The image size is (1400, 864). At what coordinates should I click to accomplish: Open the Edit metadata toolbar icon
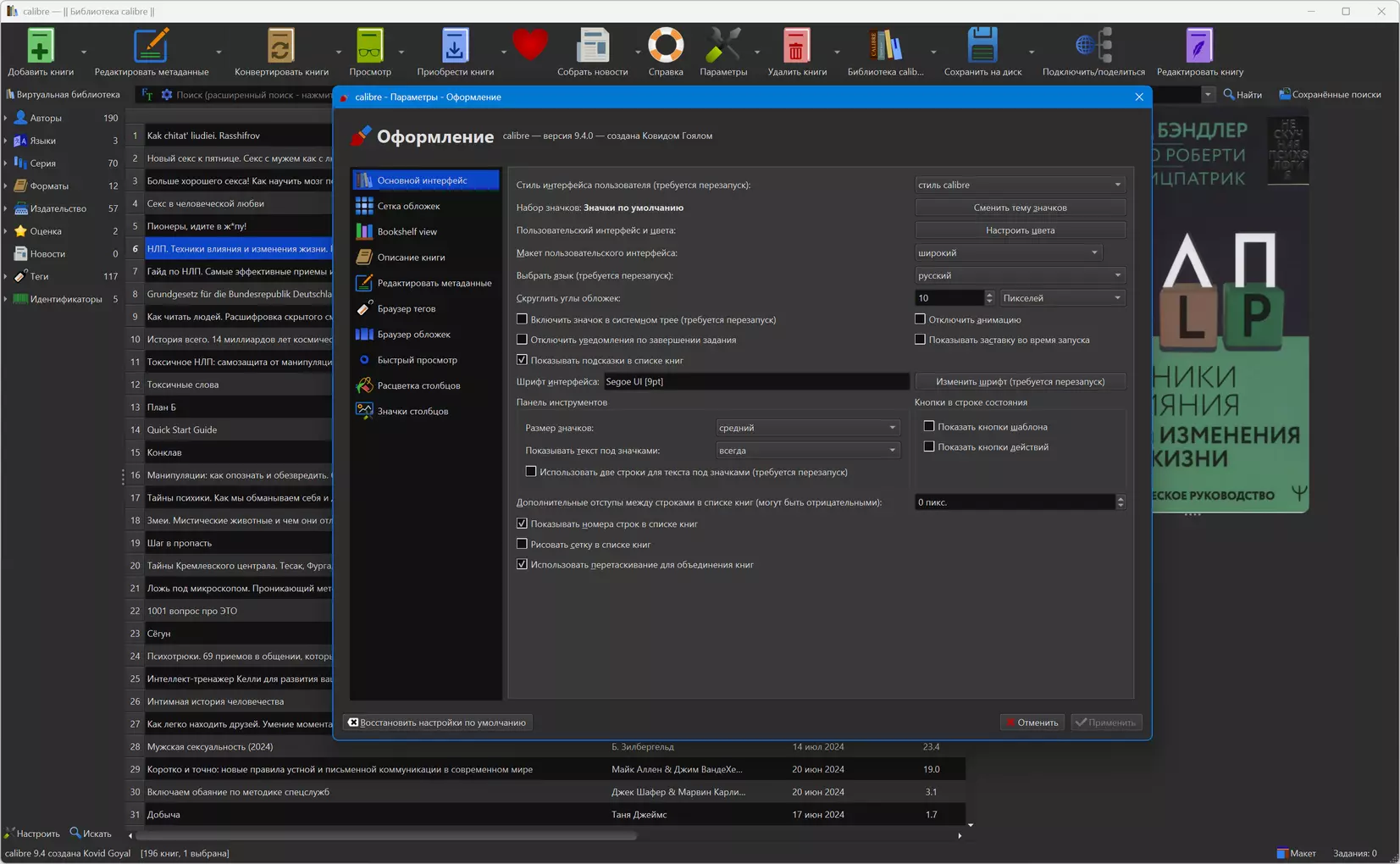tap(151, 47)
